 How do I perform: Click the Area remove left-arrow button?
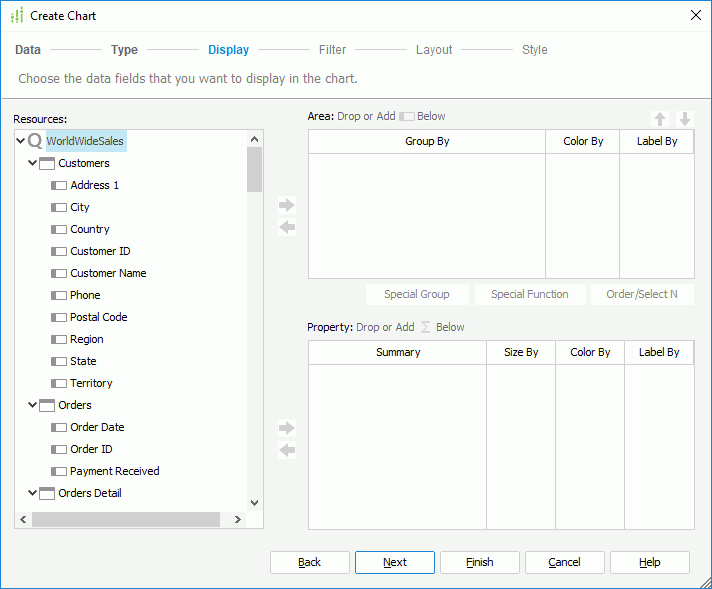[x=287, y=227]
